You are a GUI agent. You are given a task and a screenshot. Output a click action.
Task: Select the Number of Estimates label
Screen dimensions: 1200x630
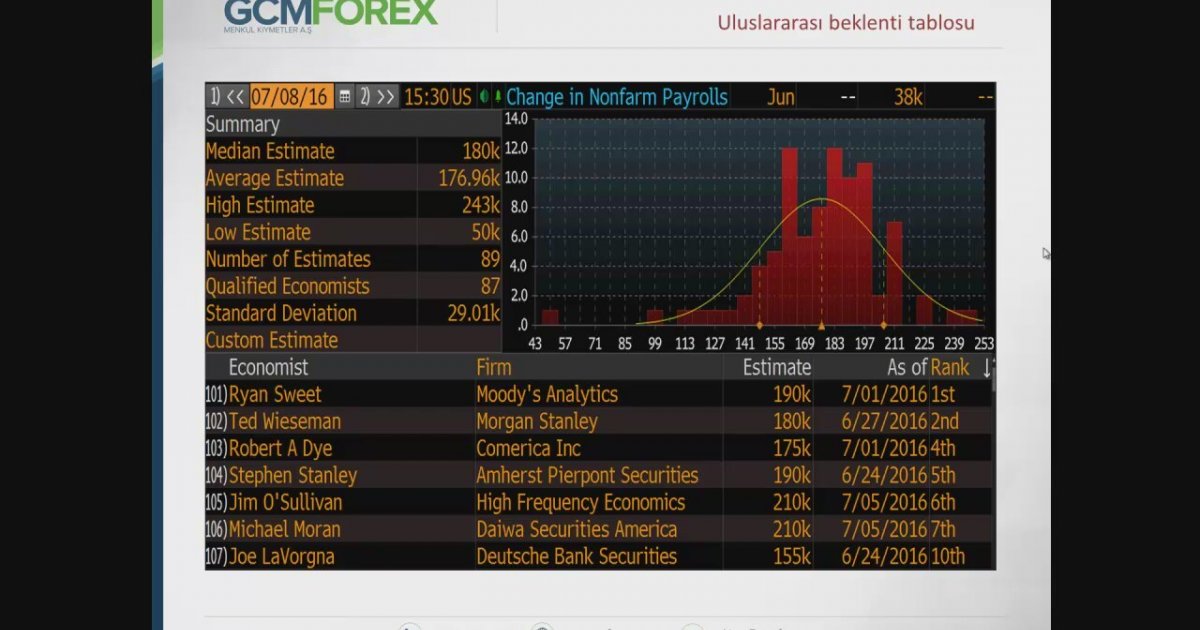pyautogui.click(x=288, y=259)
